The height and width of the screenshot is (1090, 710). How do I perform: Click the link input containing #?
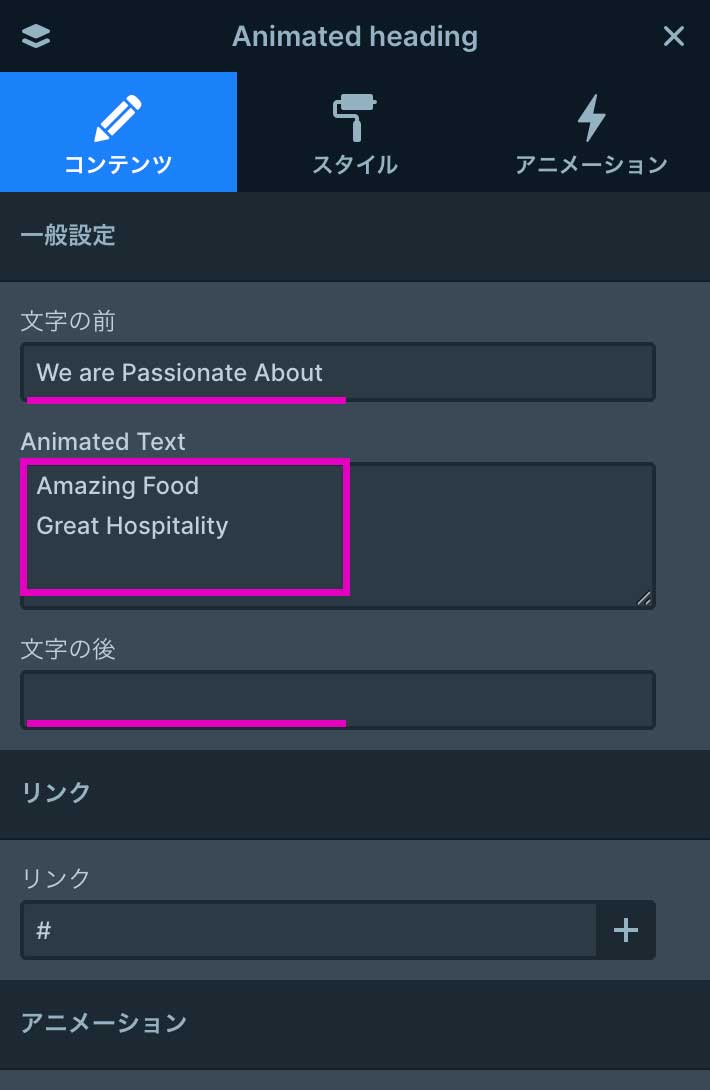pyautogui.click(x=310, y=931)
